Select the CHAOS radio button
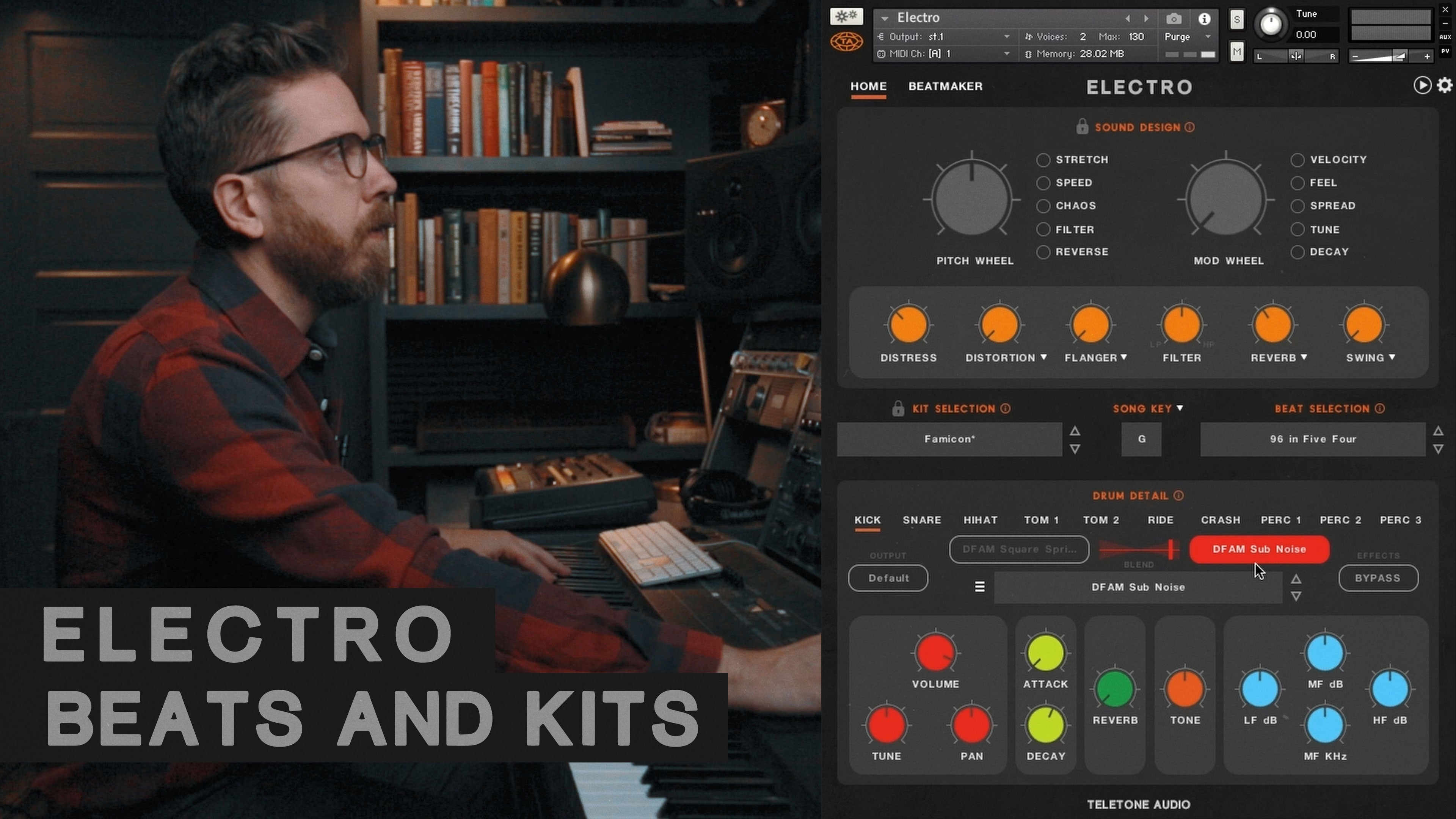The height and width of the screenshot is (819, 1456). pyautogui.click(x=1043, y=206)
